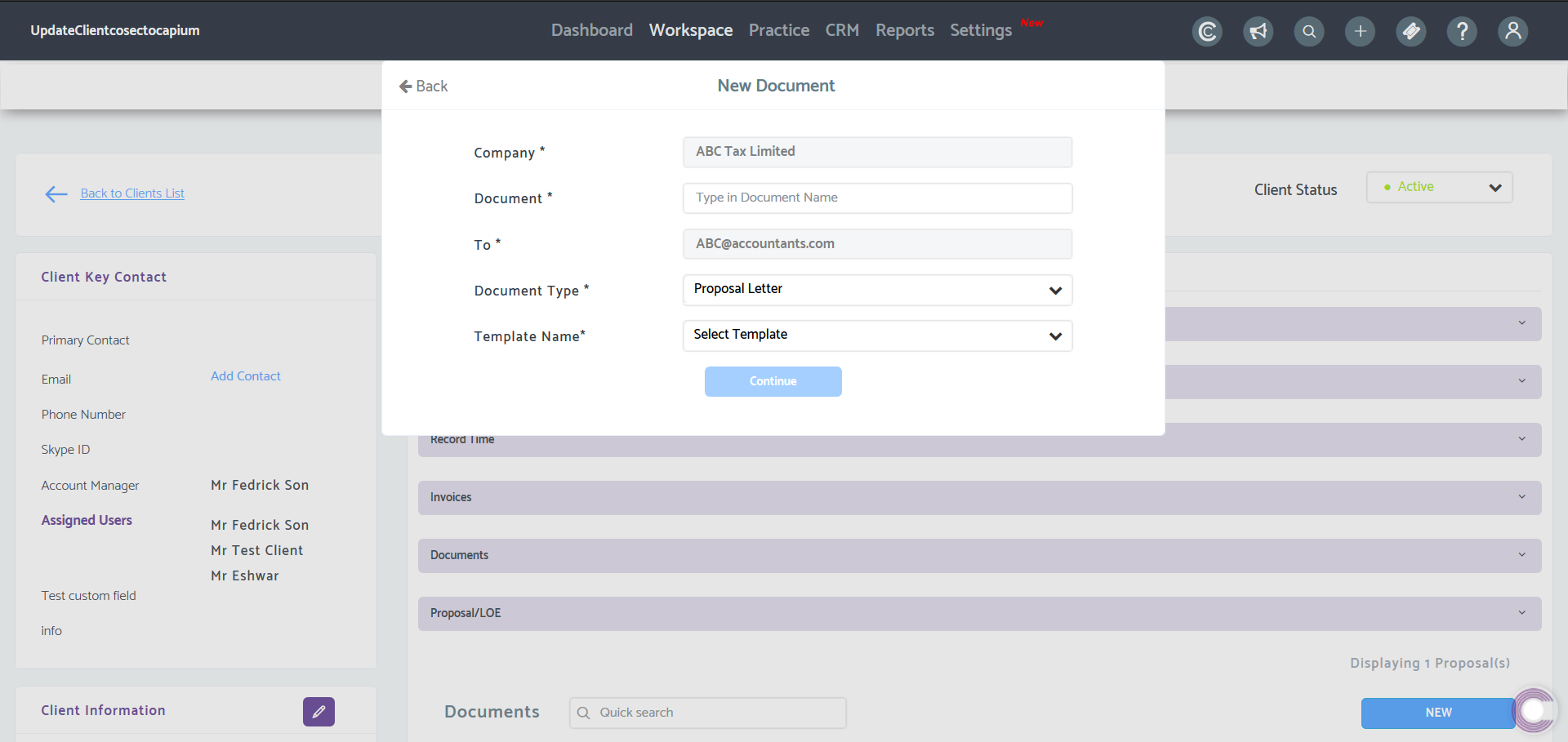The image size is (1568, 742).
Task: Expand the second partly hidden accordion chevron
Action: tap(1522, 381)
